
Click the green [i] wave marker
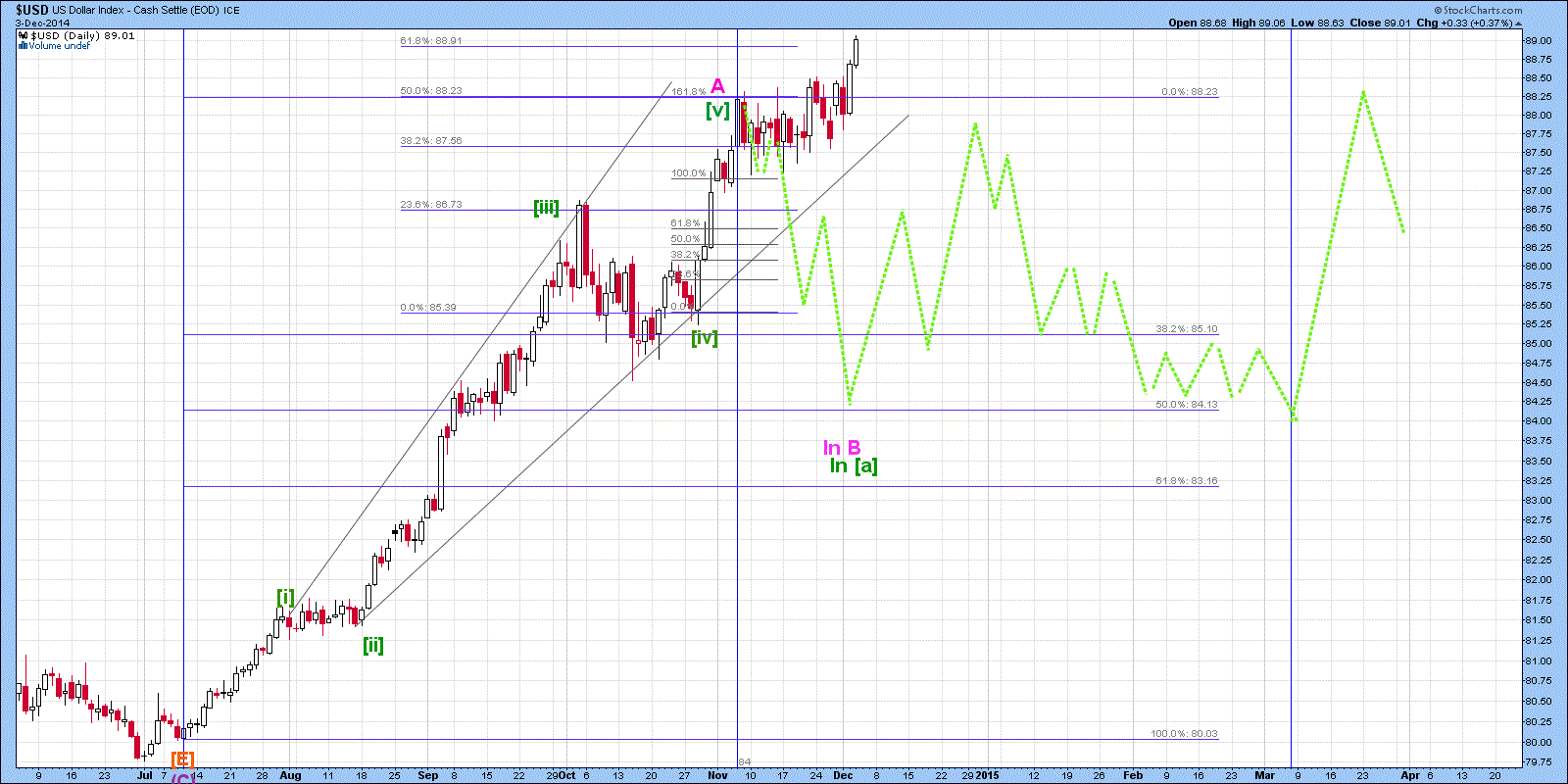click(x=285, y=597)
